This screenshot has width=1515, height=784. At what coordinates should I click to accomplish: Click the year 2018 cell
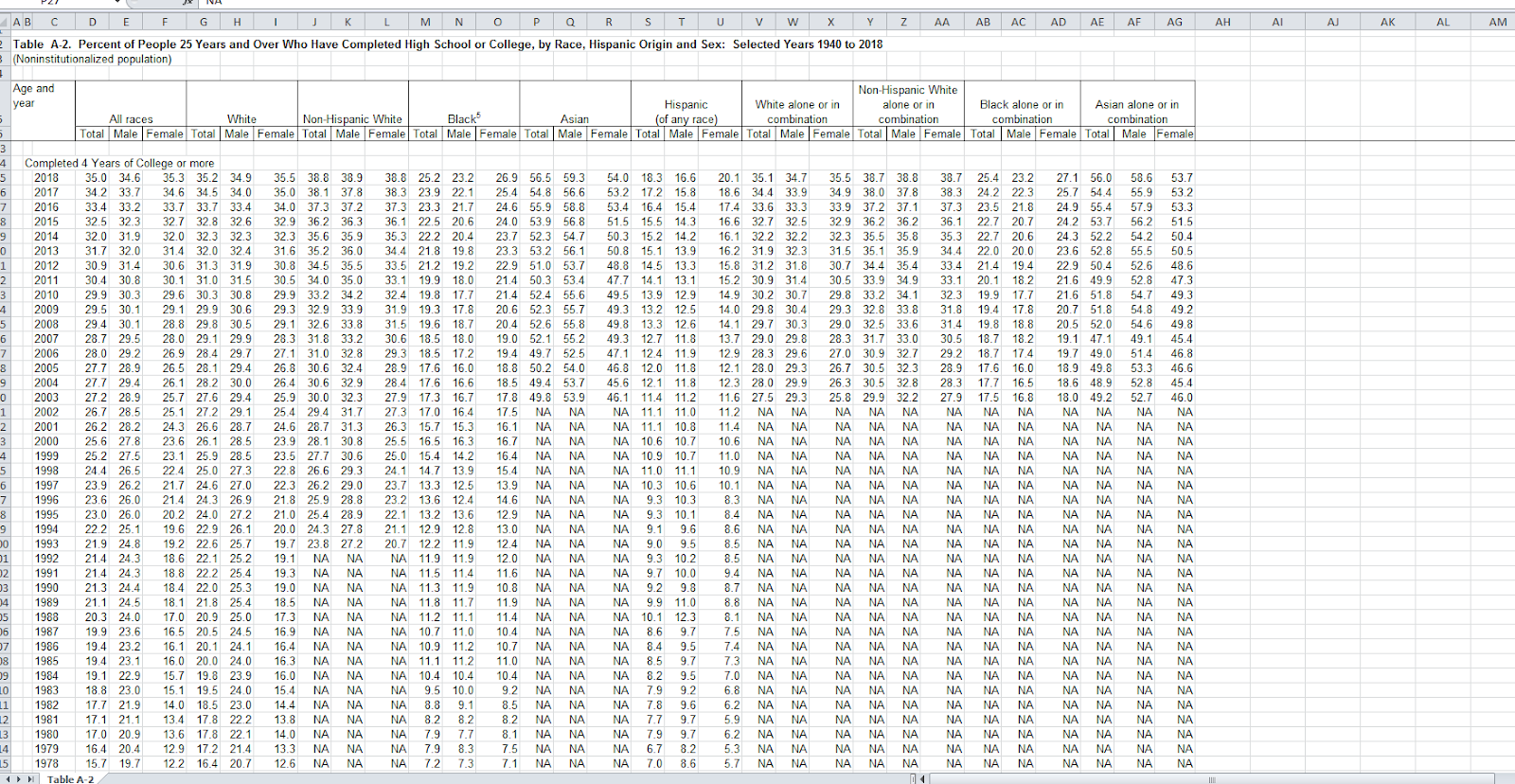click(46, 177)
